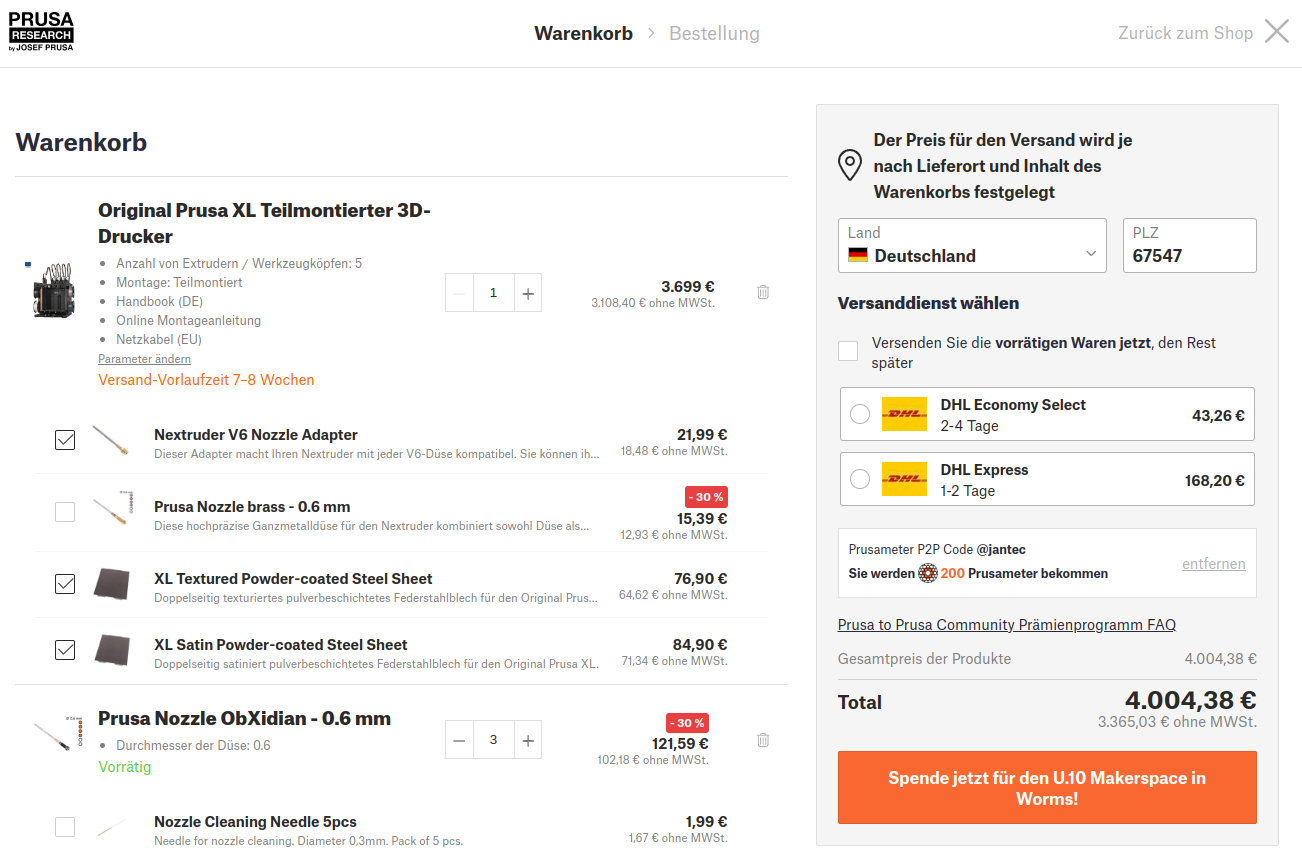1302x855 pixels.
Task: Open the Land country dropdown
Action: tap(972, 245)
